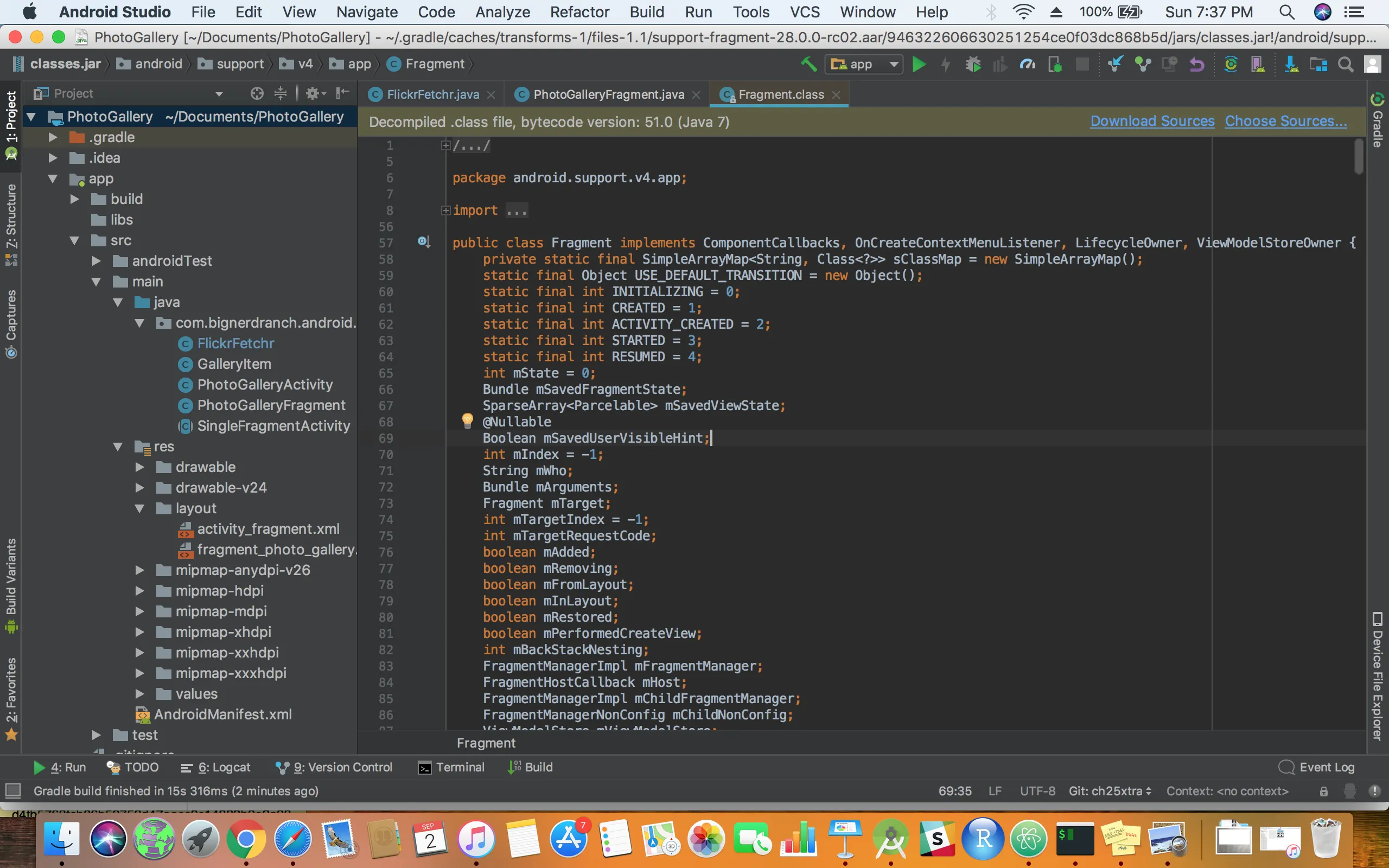Open the SDK Manager download icon
Viewport: 1389px width, 868px height.
[x=1291, y=63]
